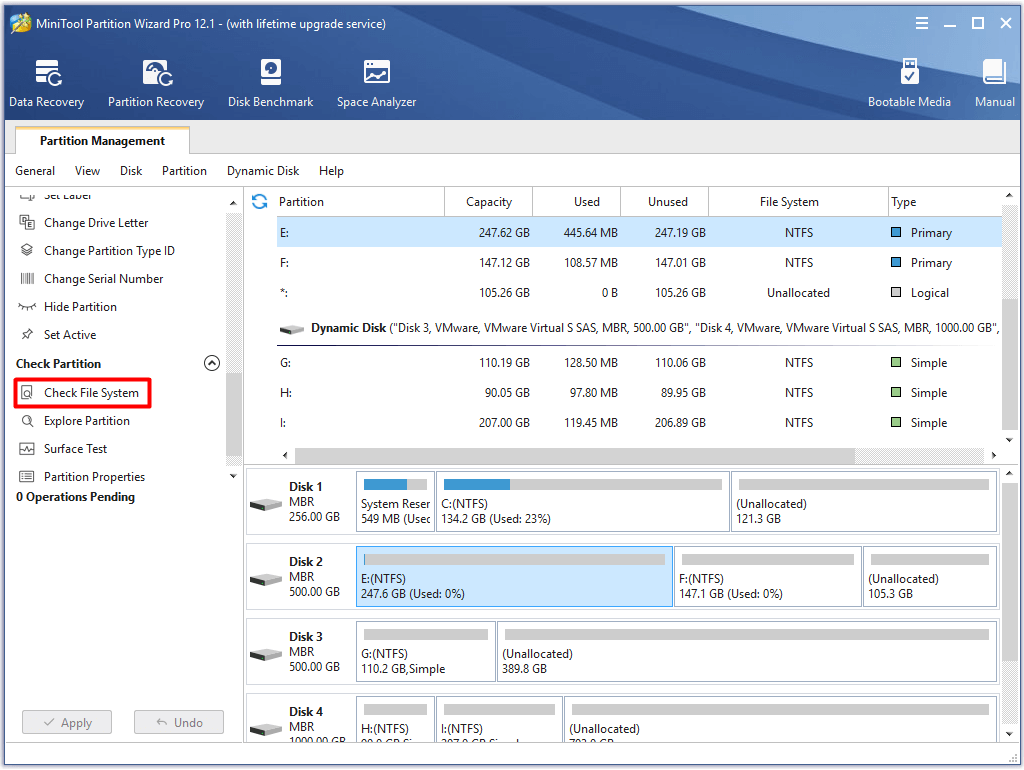
Task: Click the 0 Operations Pending label
Action: (x=75, y=497)
